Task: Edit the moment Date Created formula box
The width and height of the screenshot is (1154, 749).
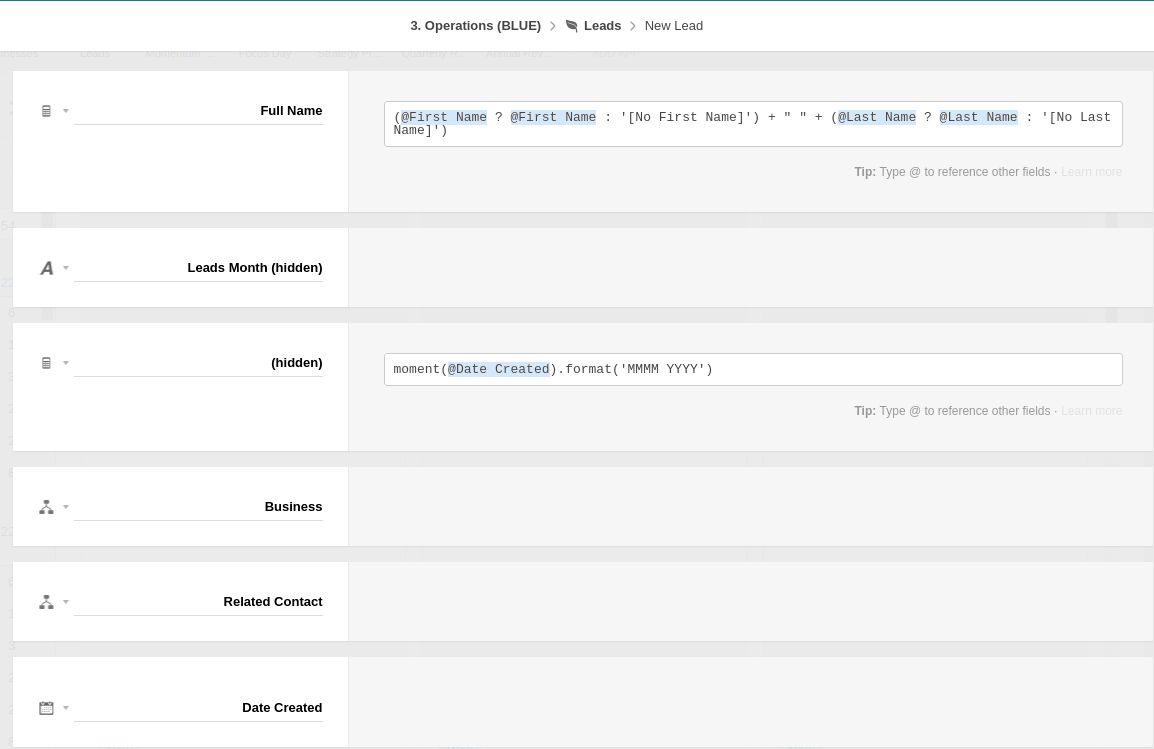Action: 752,370
